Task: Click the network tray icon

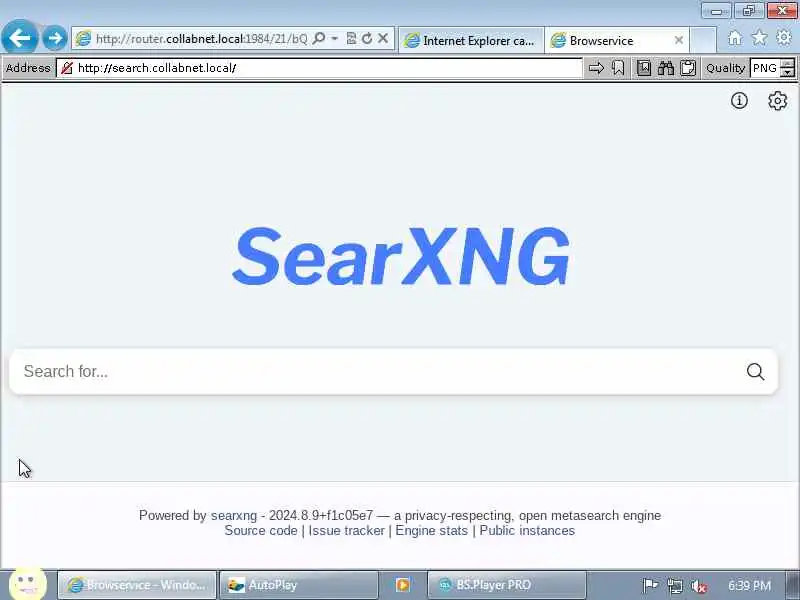Action: point(674,586)
